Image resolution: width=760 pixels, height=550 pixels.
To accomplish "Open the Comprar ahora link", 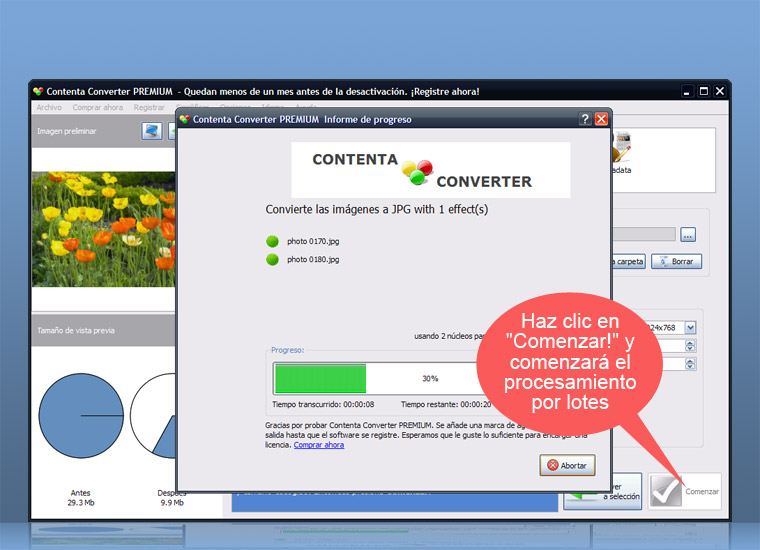I will [319, 445].
